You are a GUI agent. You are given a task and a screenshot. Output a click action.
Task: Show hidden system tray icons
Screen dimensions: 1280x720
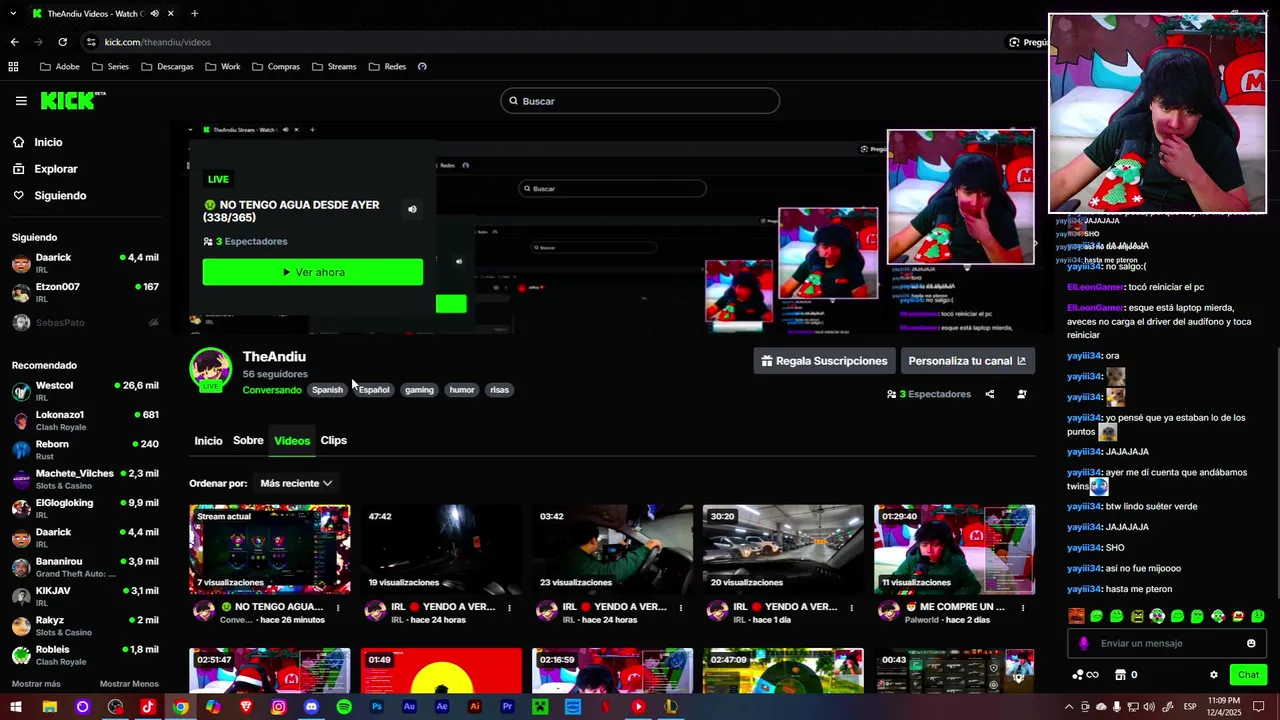[x=1069, y=707]
